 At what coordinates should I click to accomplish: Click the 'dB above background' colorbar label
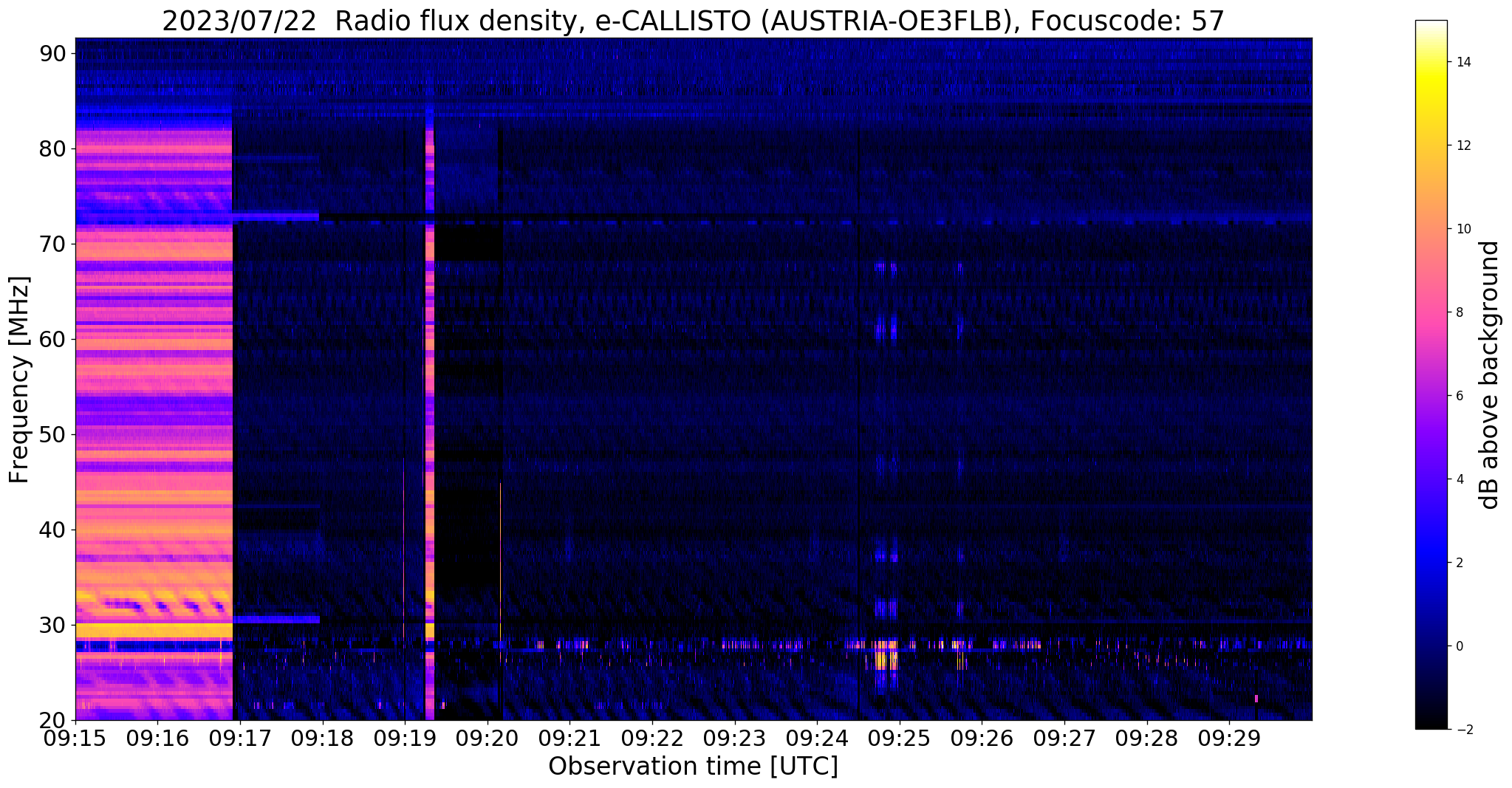click(1490, 375)
